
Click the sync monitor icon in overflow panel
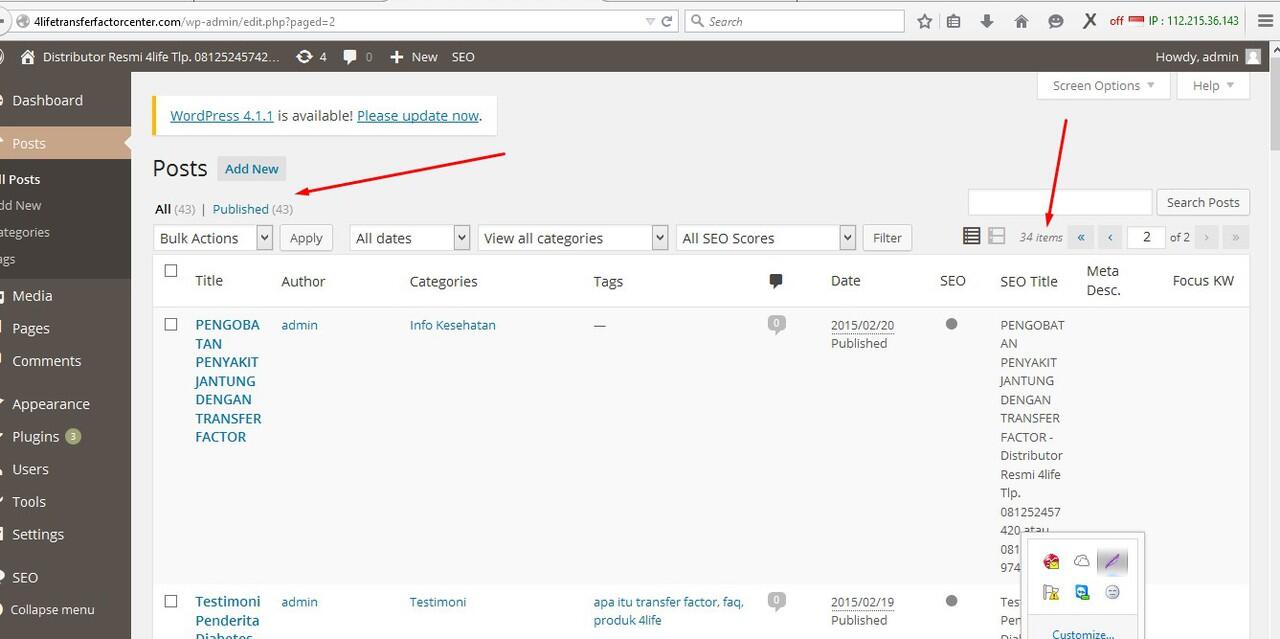coord(1081,592)
